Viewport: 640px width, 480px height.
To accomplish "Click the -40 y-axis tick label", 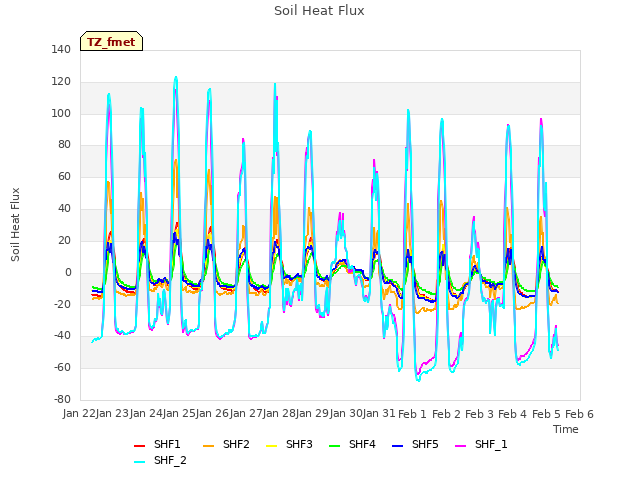I will 62,336.
